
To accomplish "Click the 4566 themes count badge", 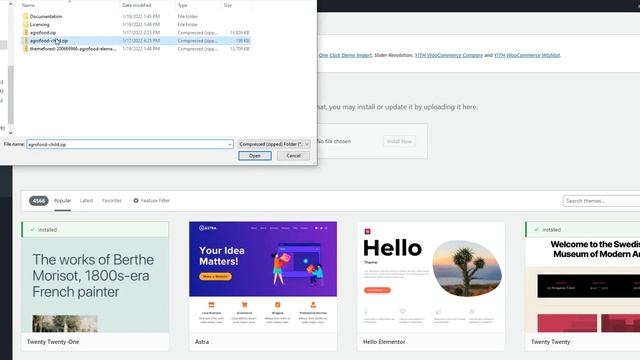I will click(x=39, y=201).
